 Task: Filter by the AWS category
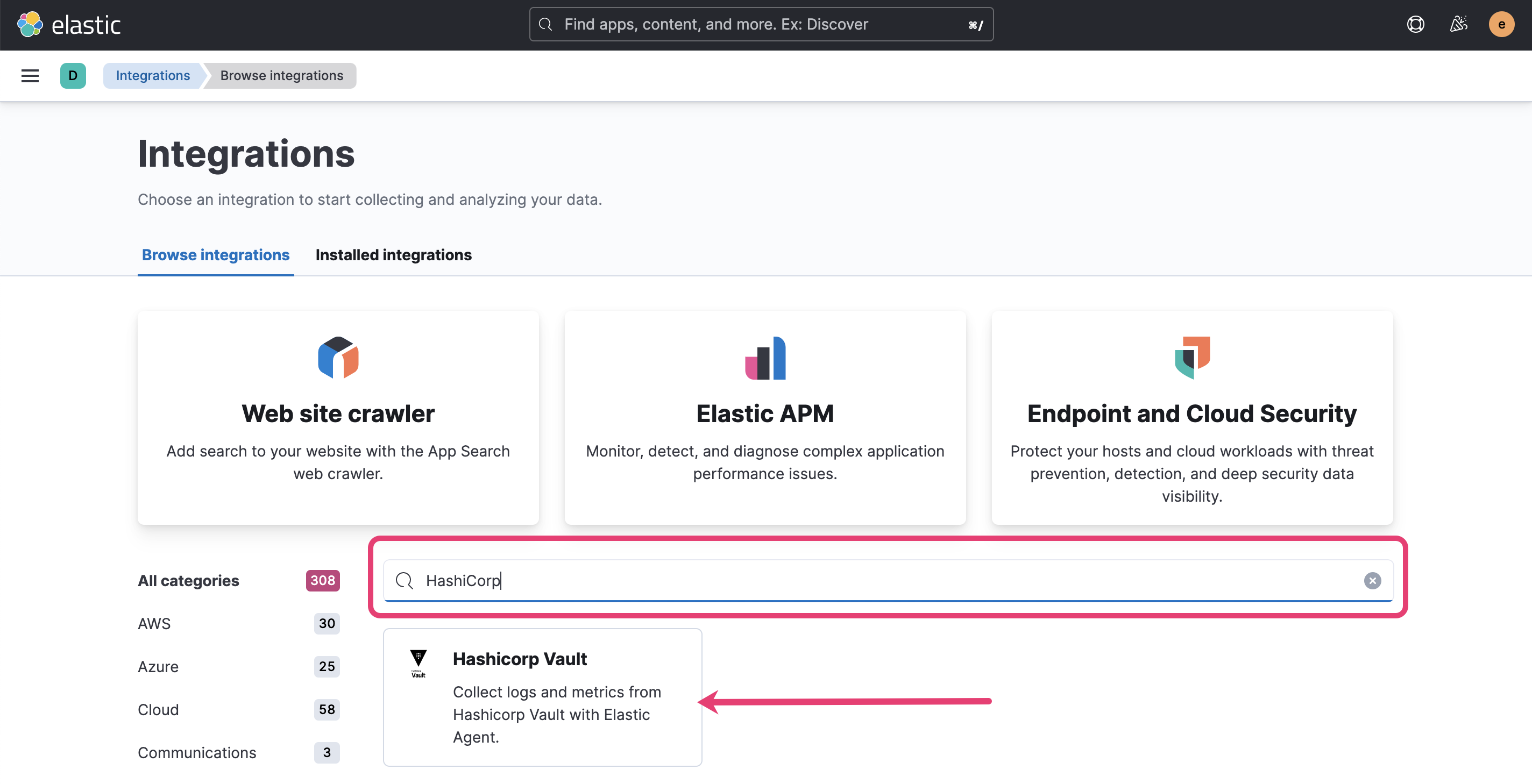(x=154, y=624)
